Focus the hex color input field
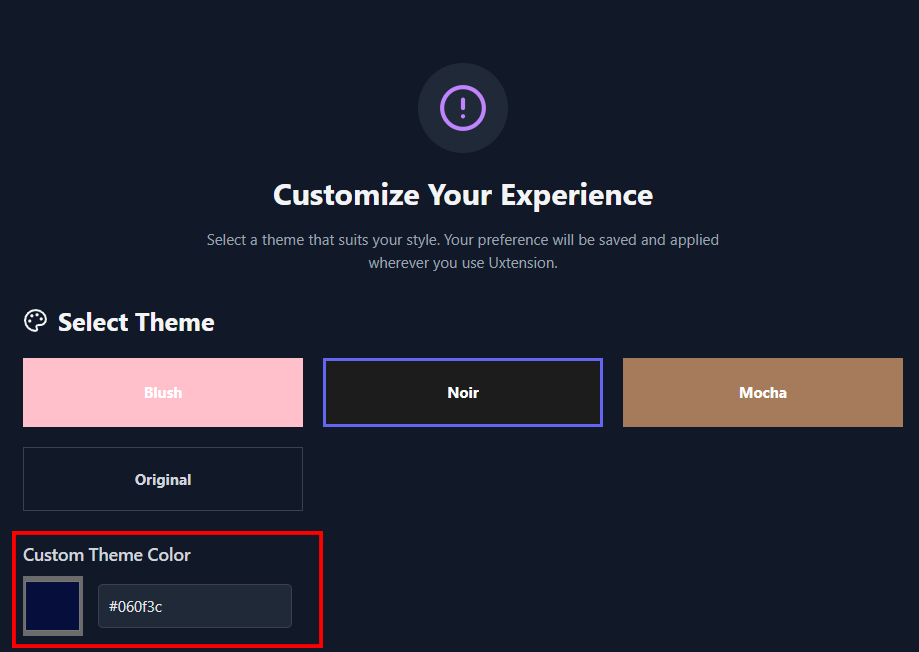This screenshot has height=652, width=919. point(195,606)
